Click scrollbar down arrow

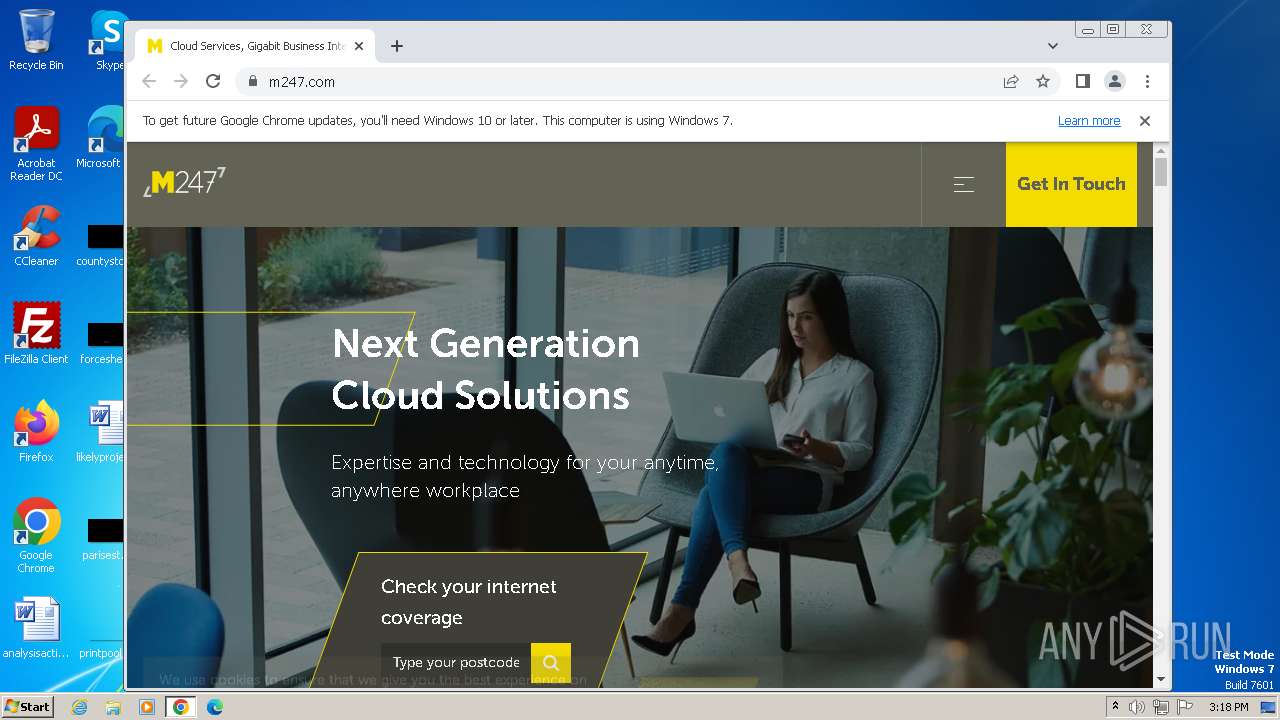coord(1161,679)
